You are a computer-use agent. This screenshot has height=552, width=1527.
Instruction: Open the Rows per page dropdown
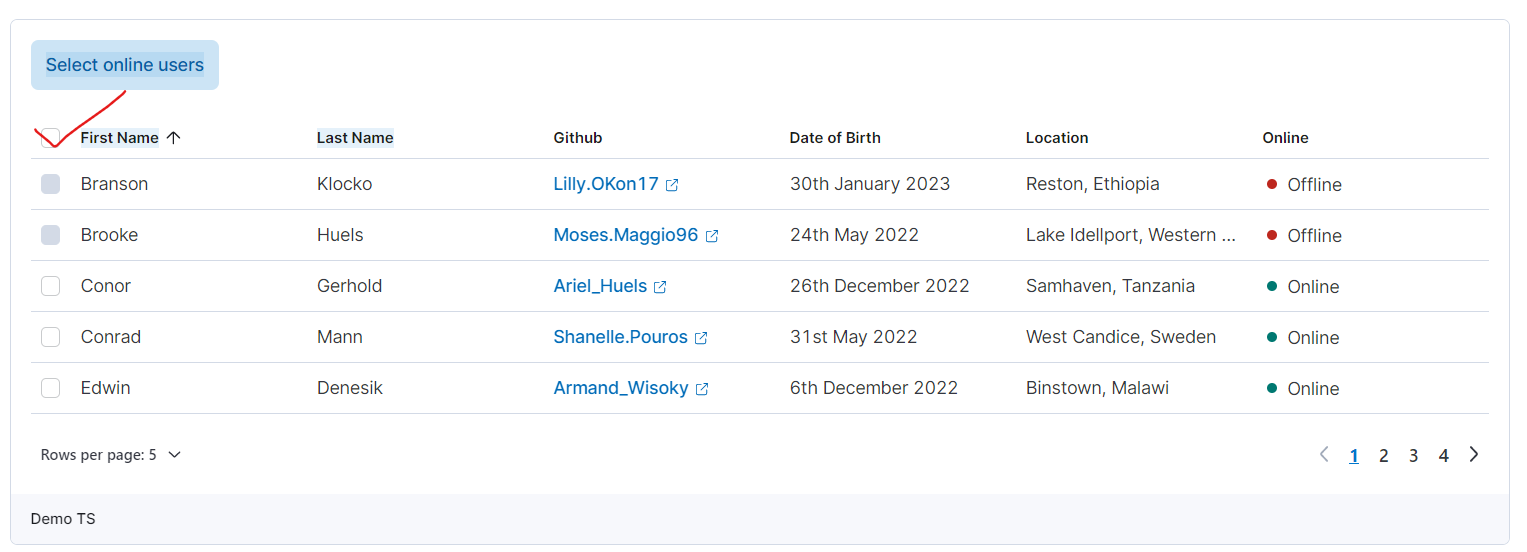pos(111,455)
